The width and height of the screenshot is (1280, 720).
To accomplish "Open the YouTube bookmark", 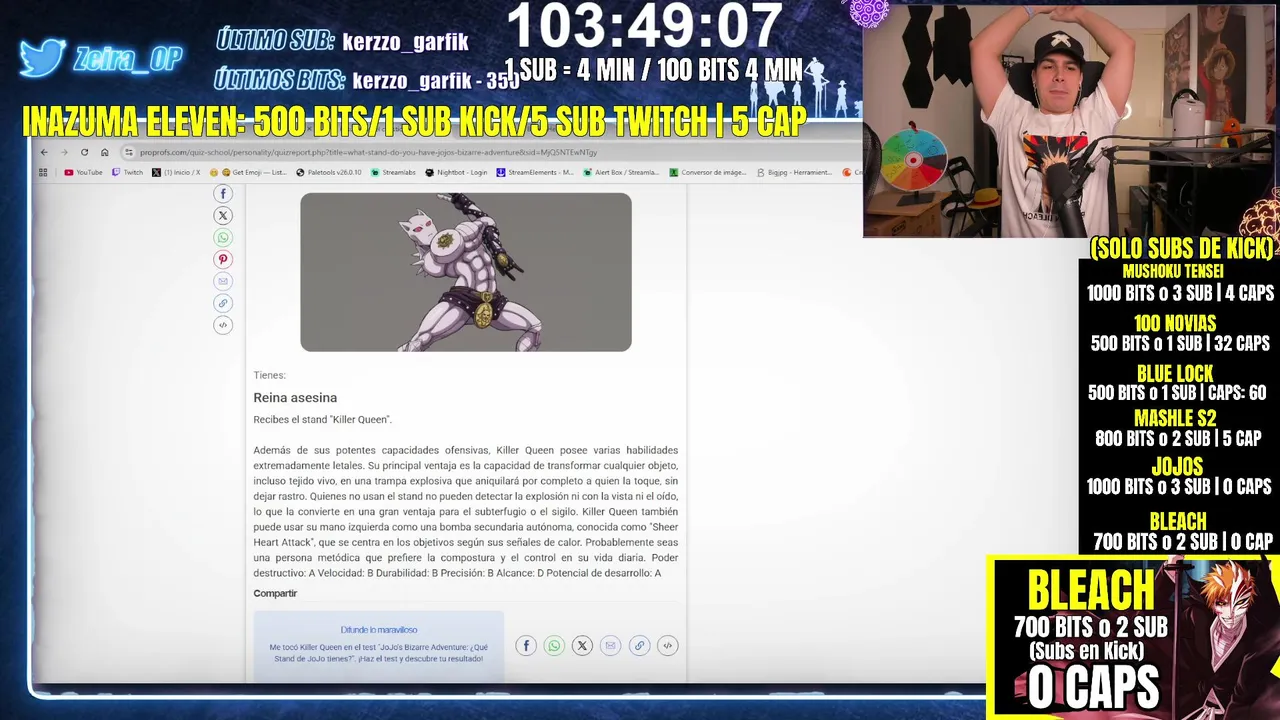I will tap(83, 172).
